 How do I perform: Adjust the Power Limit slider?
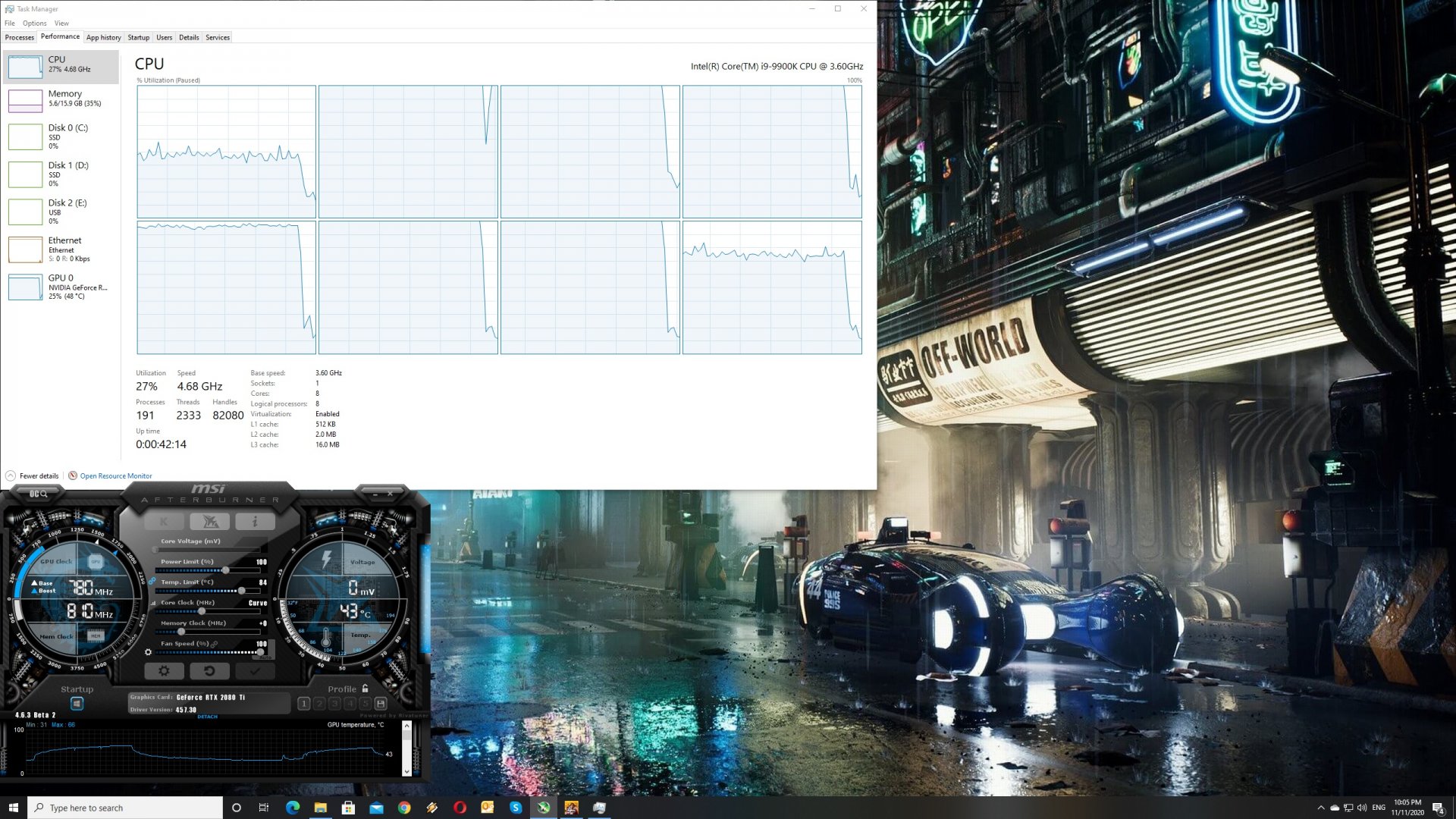click(x=226, y=570)
